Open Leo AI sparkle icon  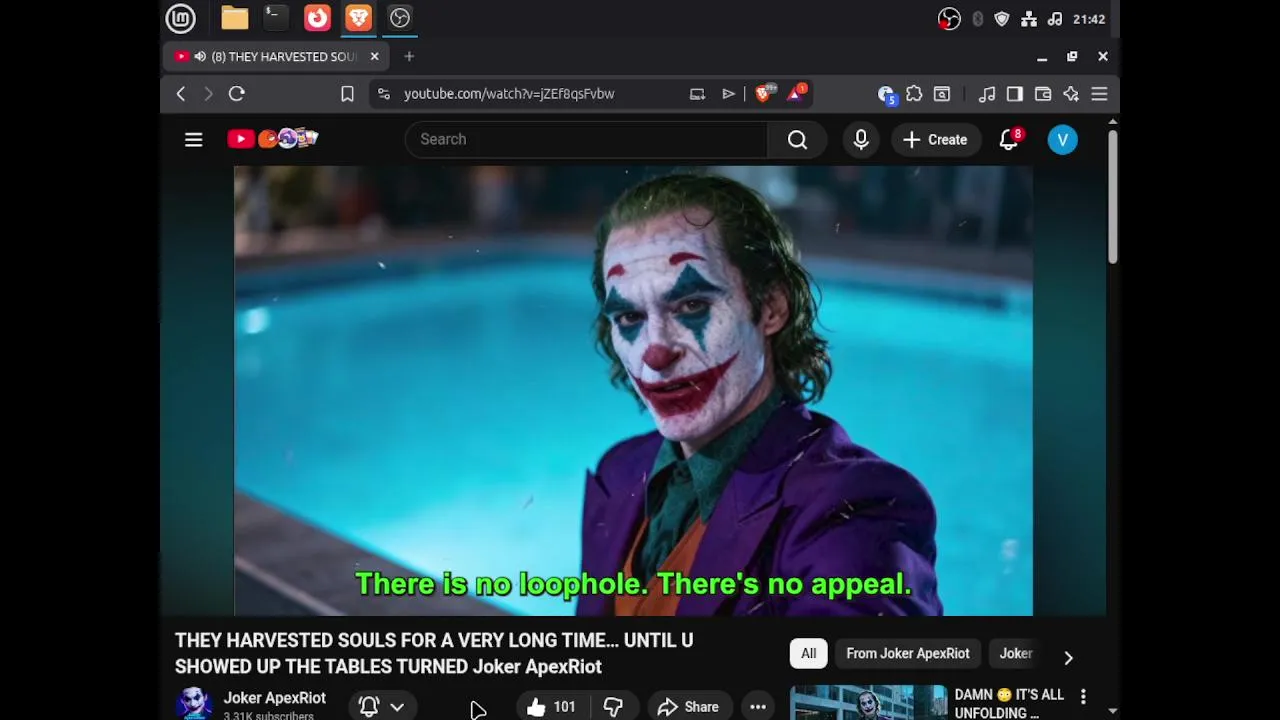[x=1071, y=94]
